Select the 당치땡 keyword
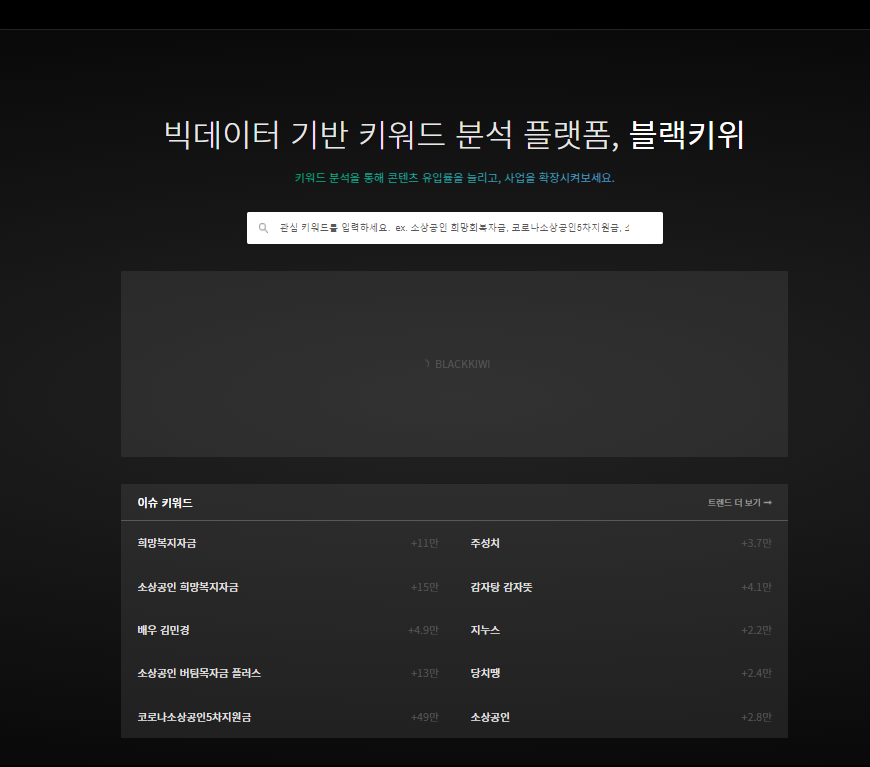The image size is (870, 767). click(485, 673)
